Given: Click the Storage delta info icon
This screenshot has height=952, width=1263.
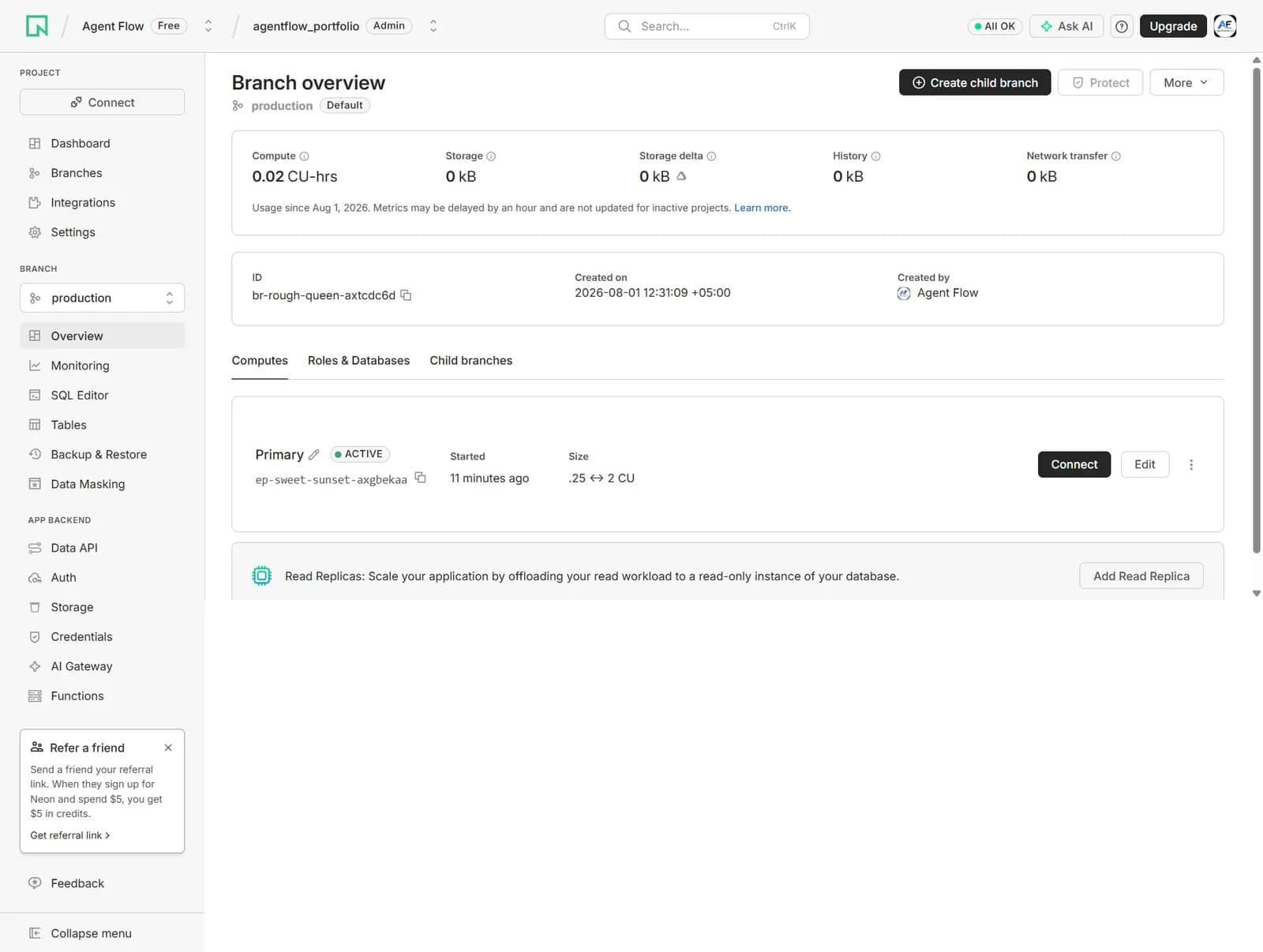Looking at the screenshot, I should click(x=711, y=156).
